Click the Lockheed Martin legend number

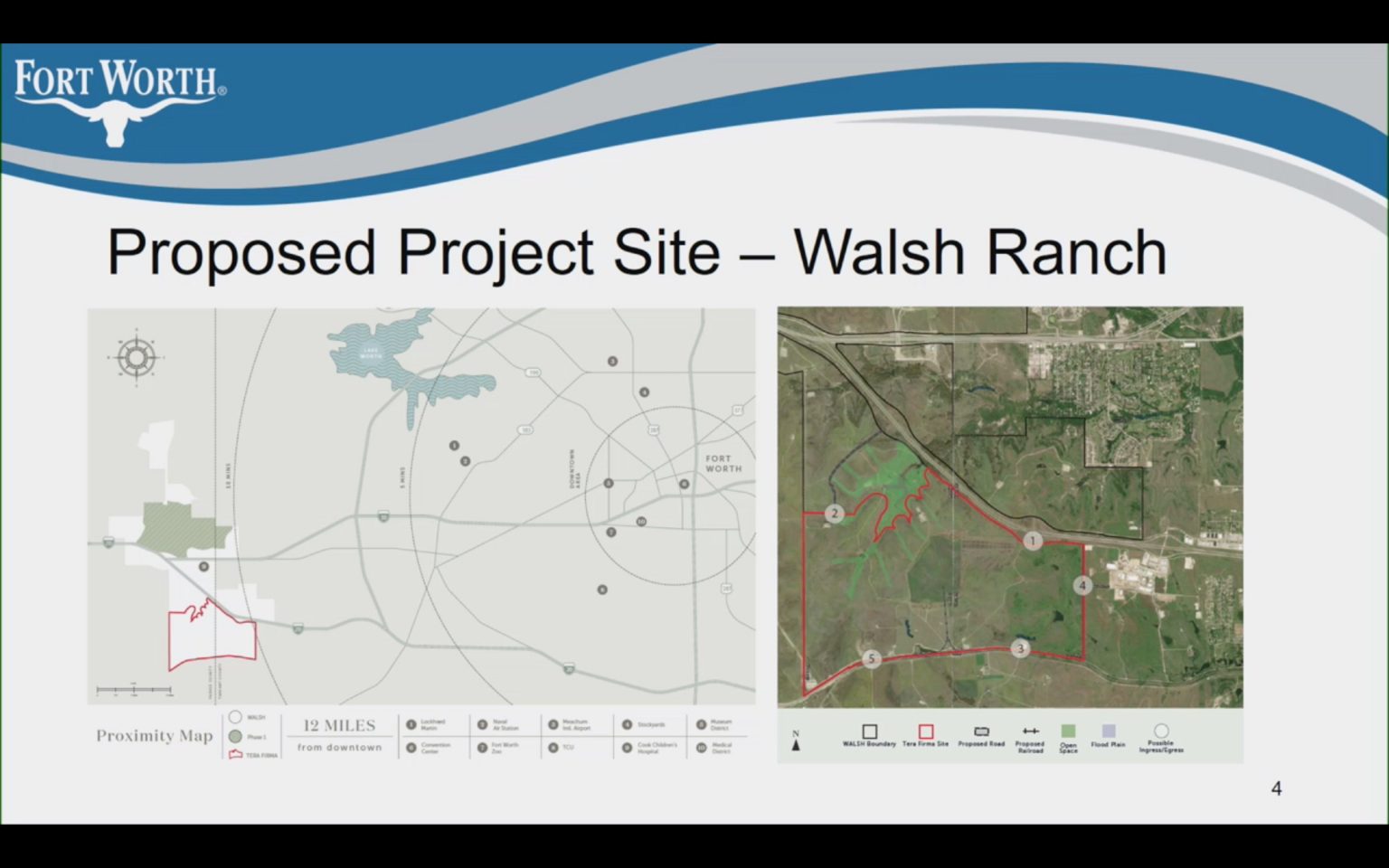coord(411,724)
